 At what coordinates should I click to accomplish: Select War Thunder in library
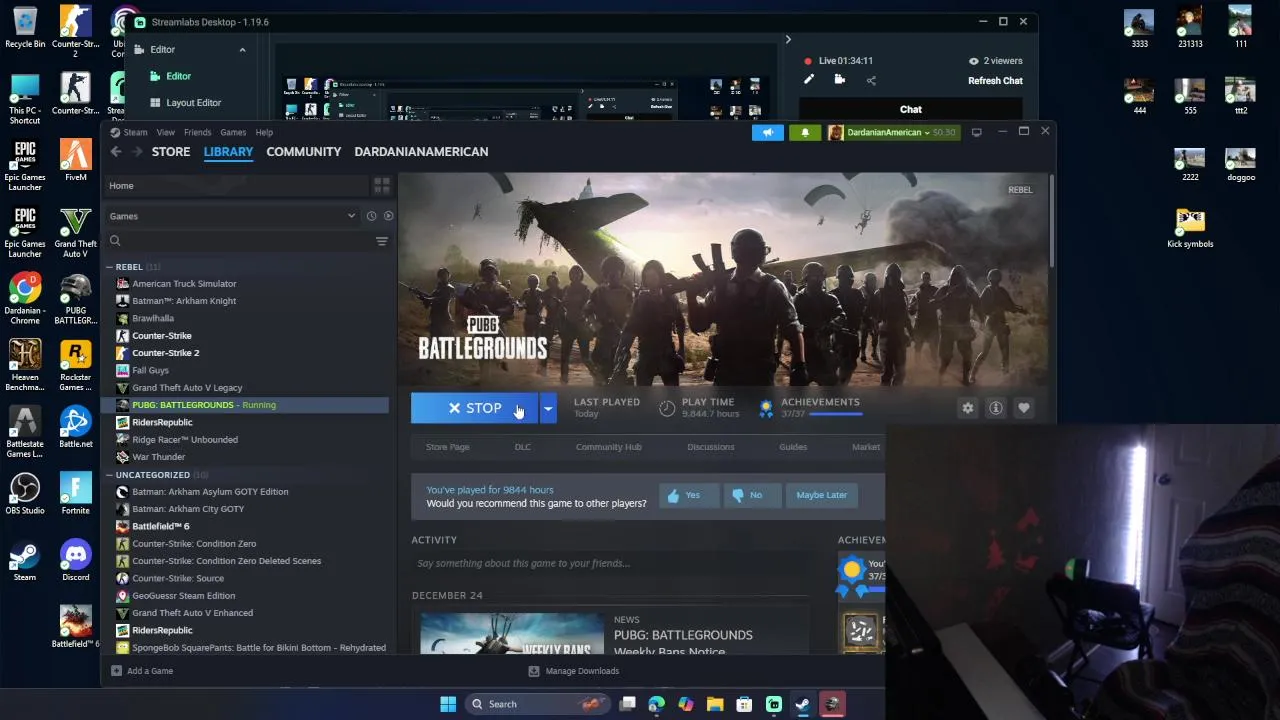(x=158, y=457)
